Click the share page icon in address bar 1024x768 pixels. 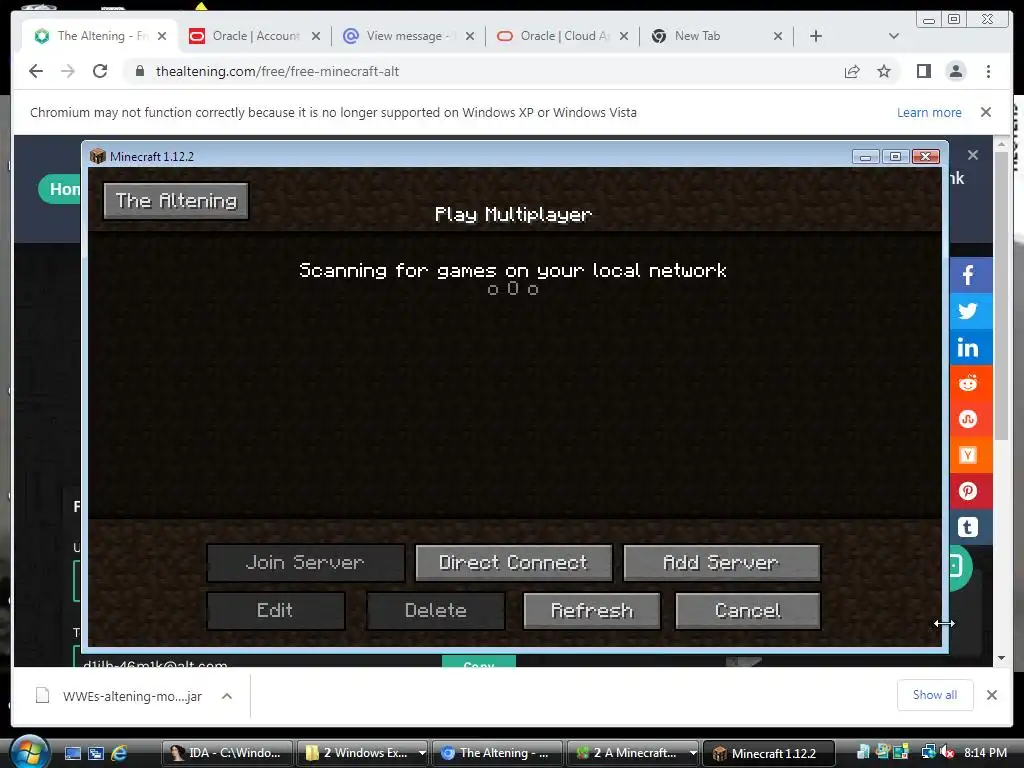coord(852,71)
